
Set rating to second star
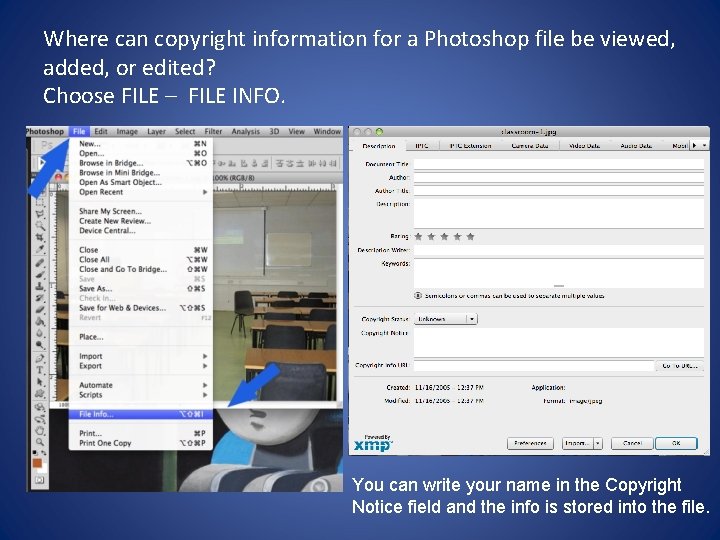431,236
